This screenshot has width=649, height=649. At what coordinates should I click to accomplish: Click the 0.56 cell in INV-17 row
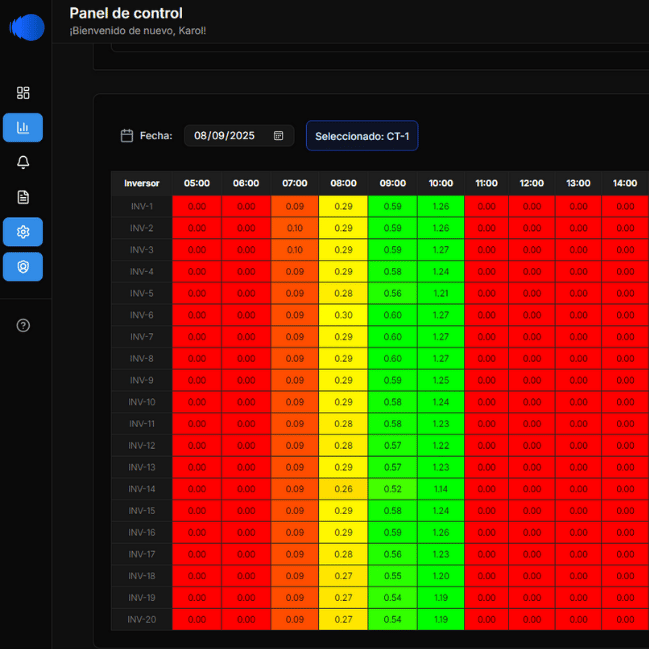[393, 554]
